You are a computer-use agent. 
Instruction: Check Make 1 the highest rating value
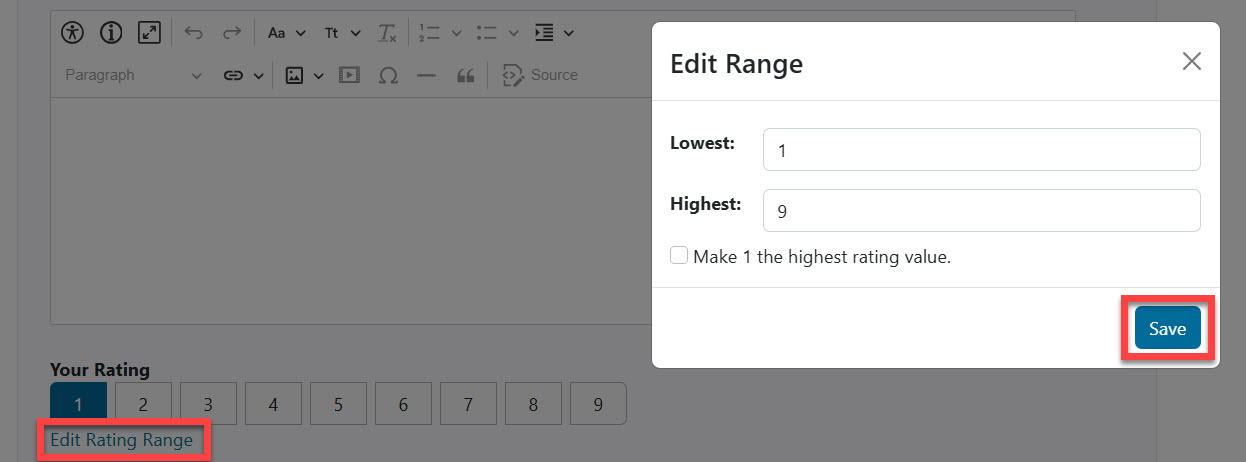pyautogui.click(x=679, y=256)
